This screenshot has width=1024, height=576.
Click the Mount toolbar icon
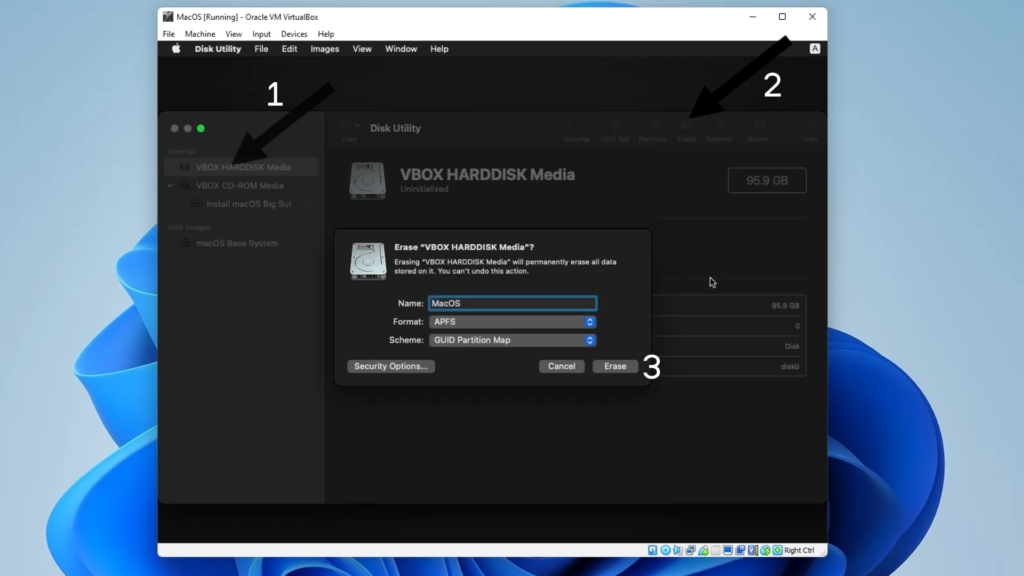pyautogui.click(x=758, y=125)
